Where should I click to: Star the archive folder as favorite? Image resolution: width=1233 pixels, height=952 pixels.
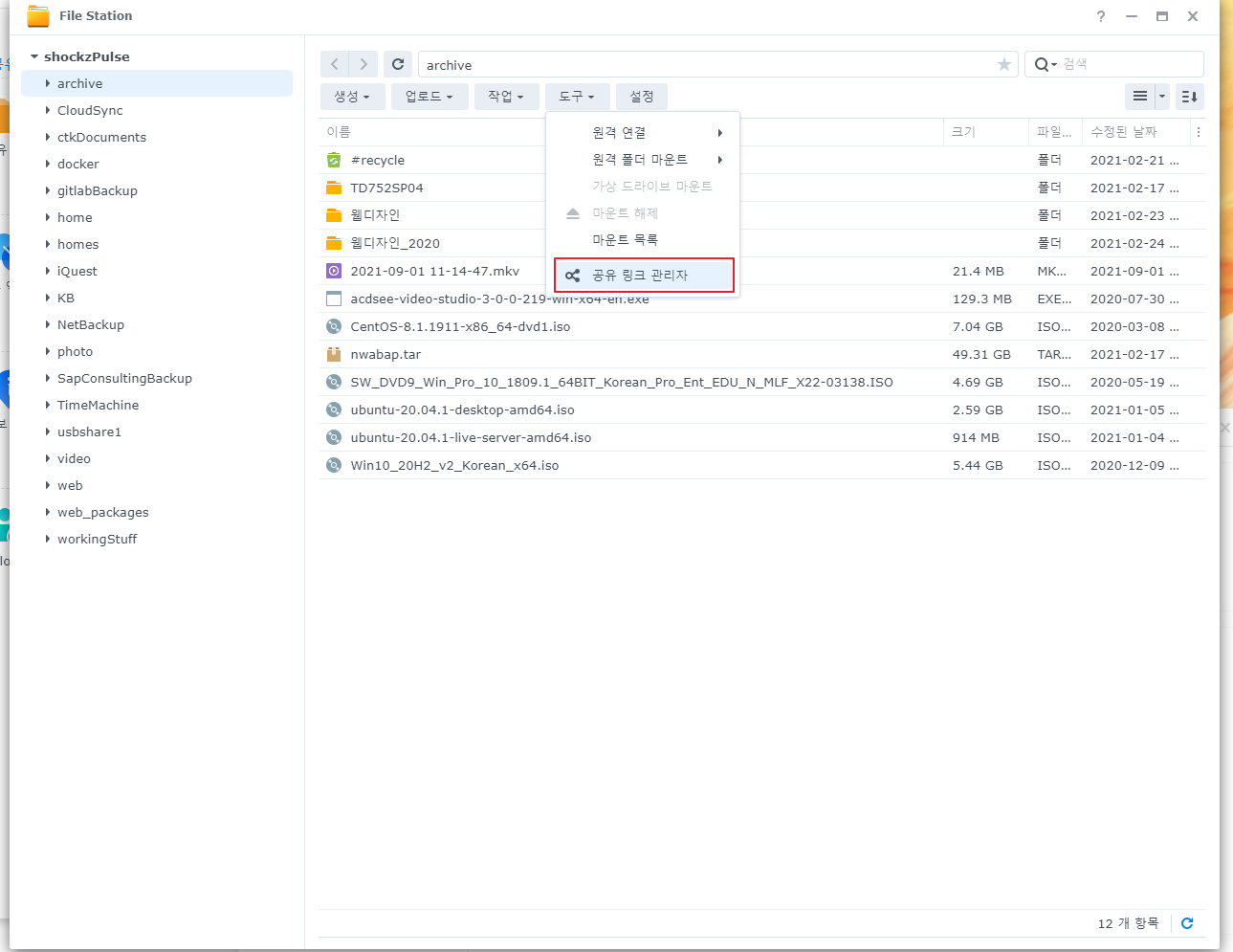tap(1003, 64)
